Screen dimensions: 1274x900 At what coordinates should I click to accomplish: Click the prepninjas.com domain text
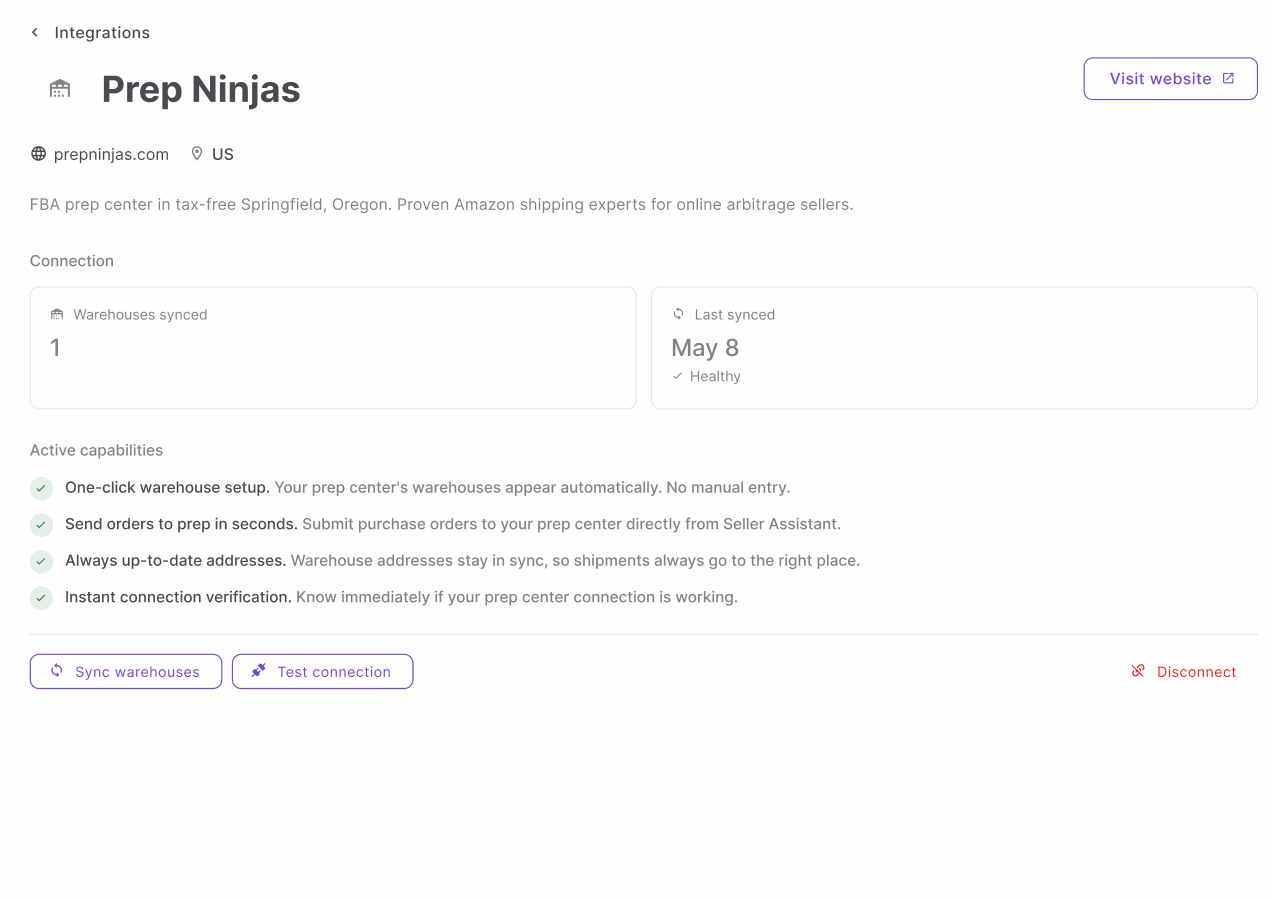pos(111,154)
